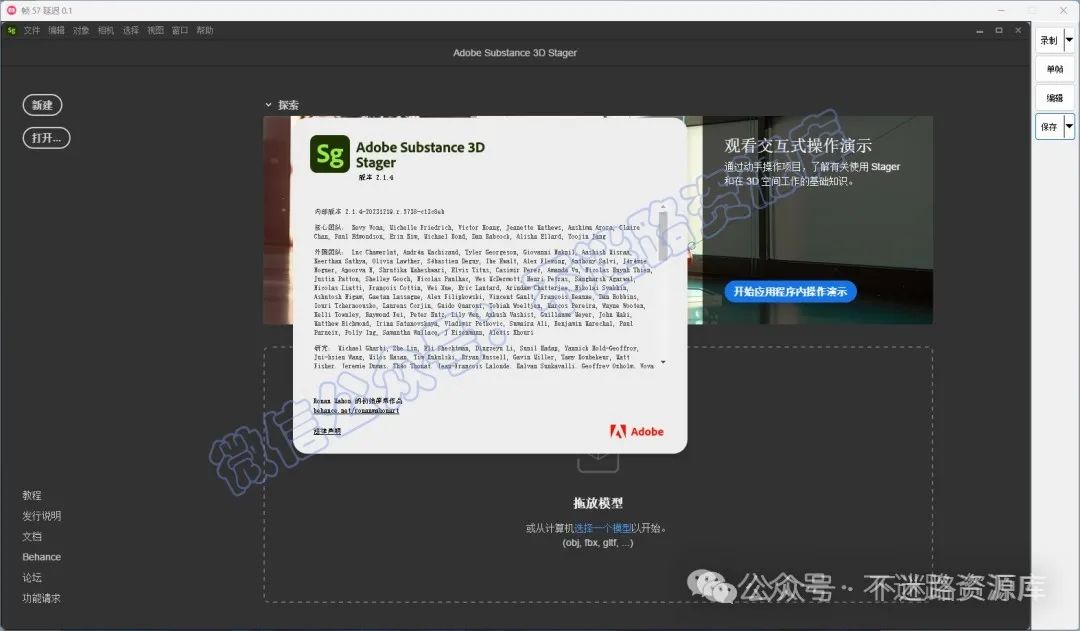1080x631 pixels.
Task: Open the 发行说明 link
Action: point(41,516)
